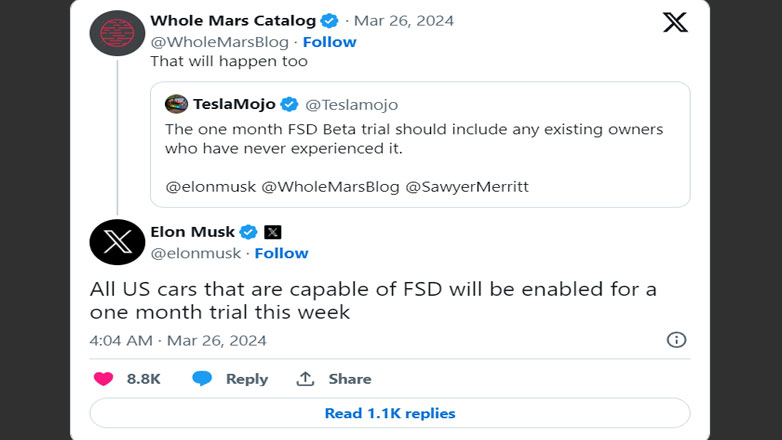
Task: Click Elon Musk verified badge
Action: point(249,232)
